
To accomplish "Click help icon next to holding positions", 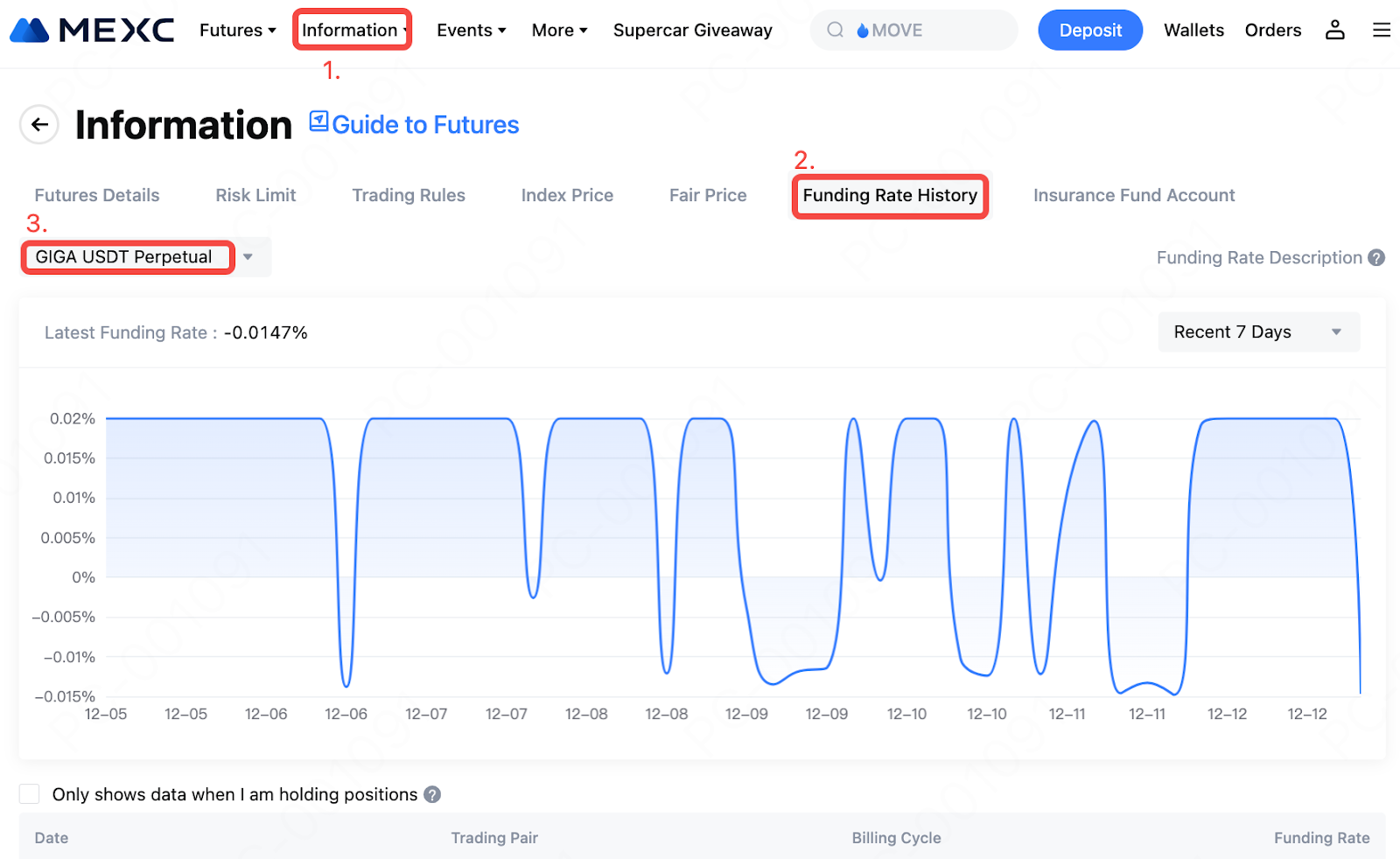I will click(432, 794).
